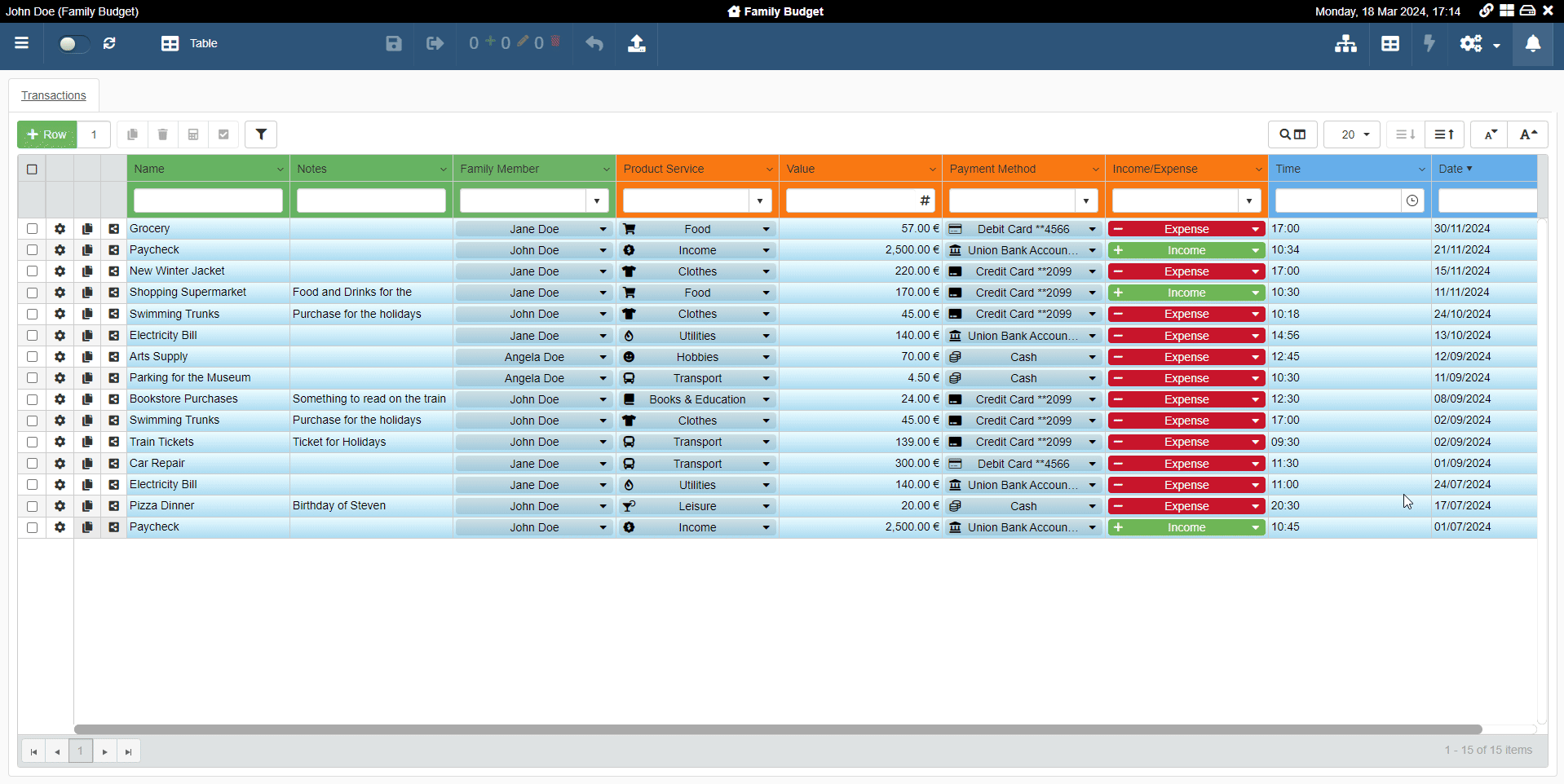1564x784 pixels.
Task: Click the undo arrow icon
Action: (x=594, y=43)
